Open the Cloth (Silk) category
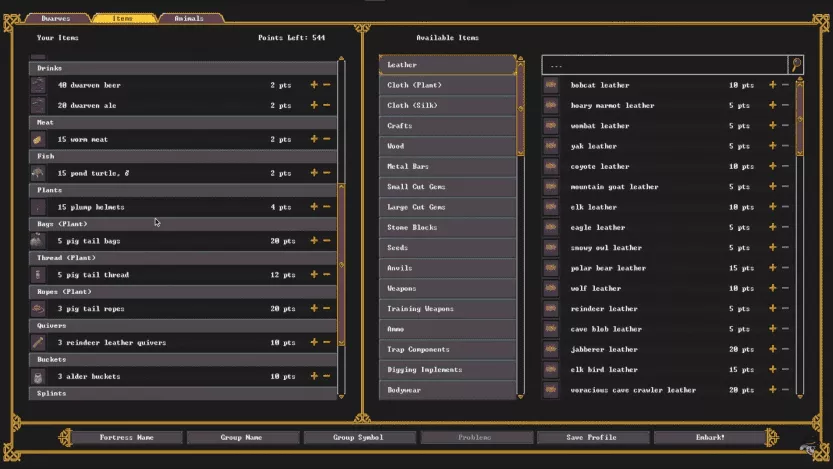 point(447,105)
